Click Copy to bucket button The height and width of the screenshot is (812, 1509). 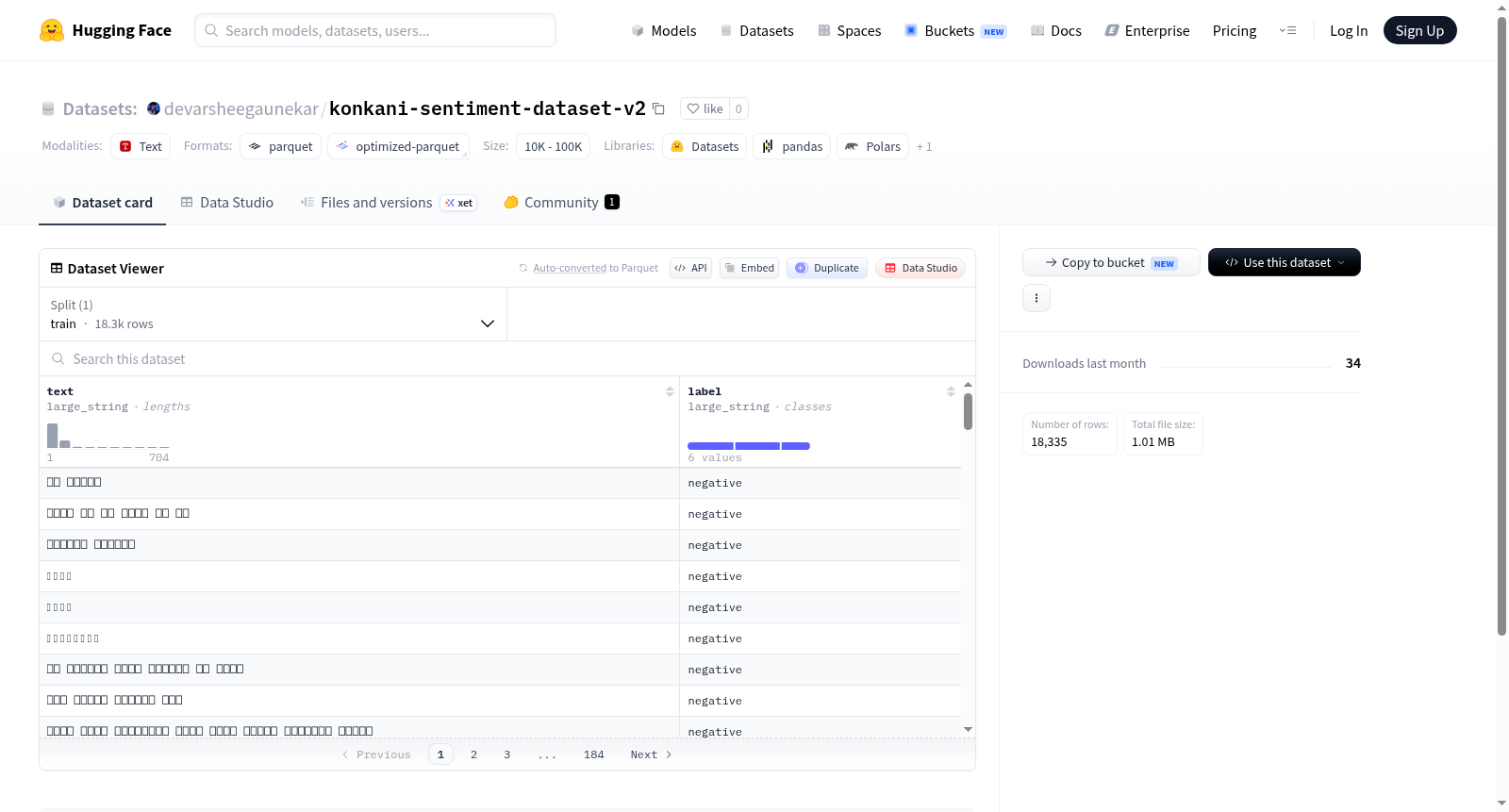click(1111, 262)
